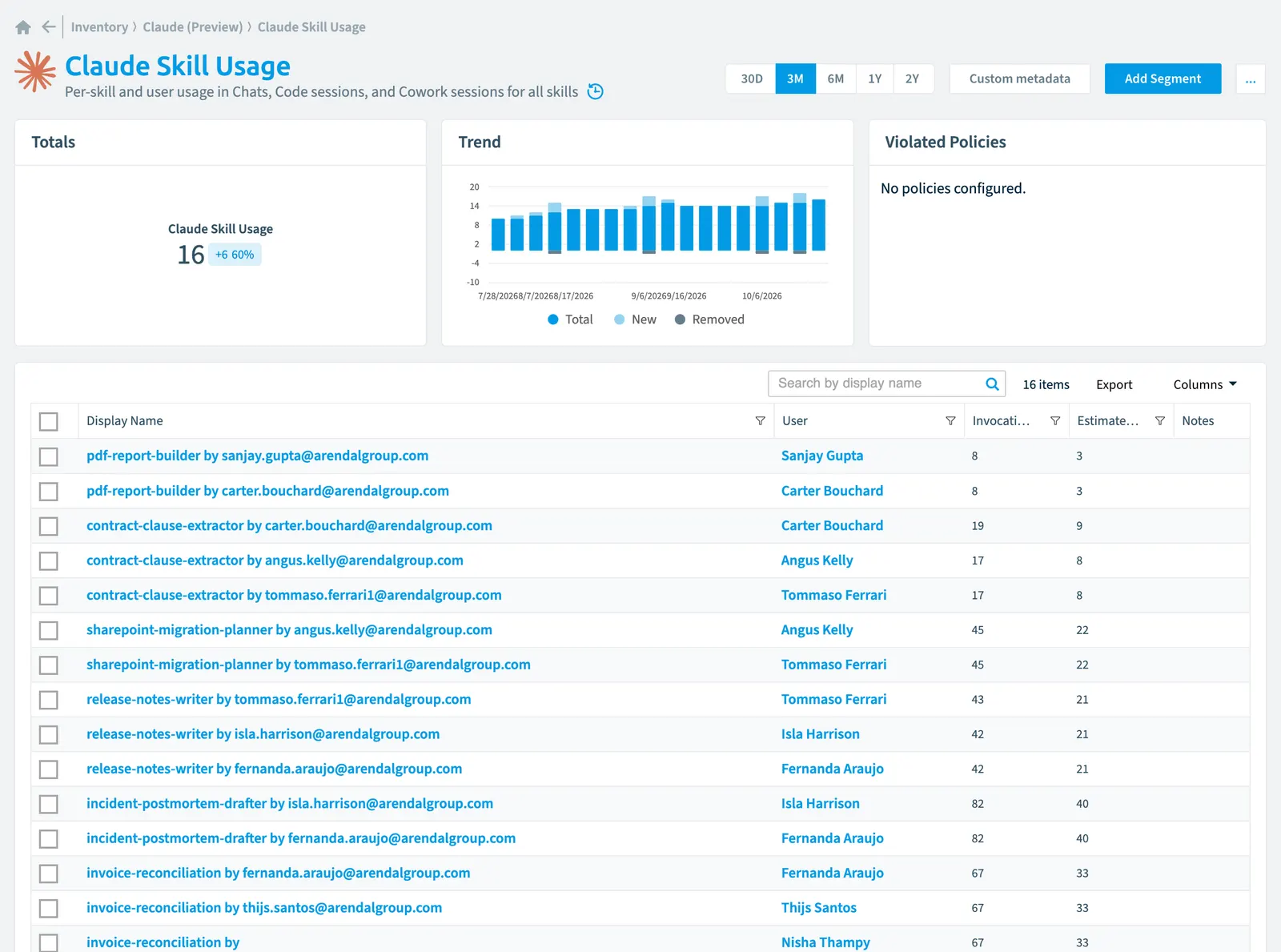Click the Add Segment button
1281x952 pixels.
pyautogui.click(x=1163, y=78)
